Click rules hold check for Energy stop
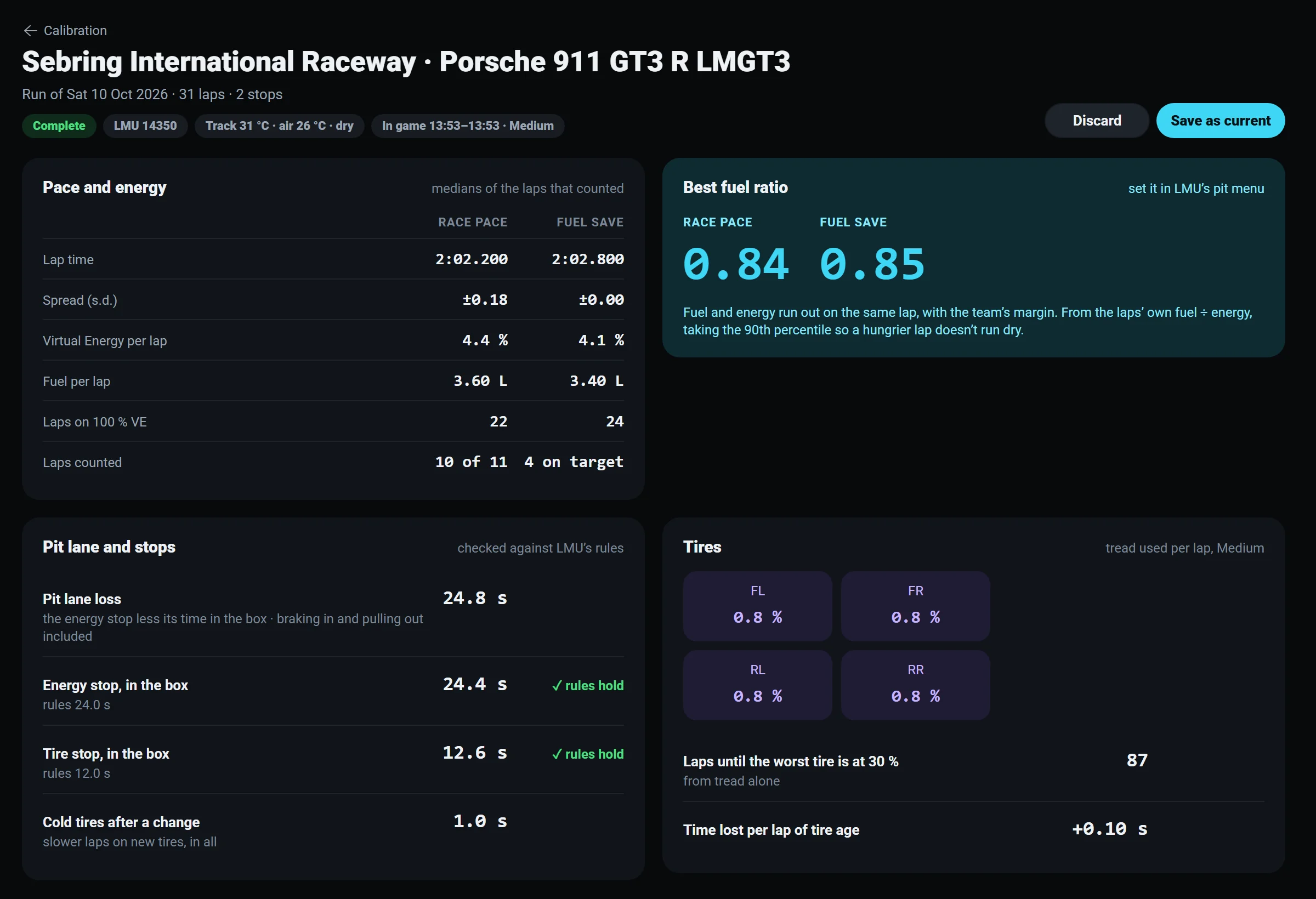The image size is (1316, 899). [588, 686]
